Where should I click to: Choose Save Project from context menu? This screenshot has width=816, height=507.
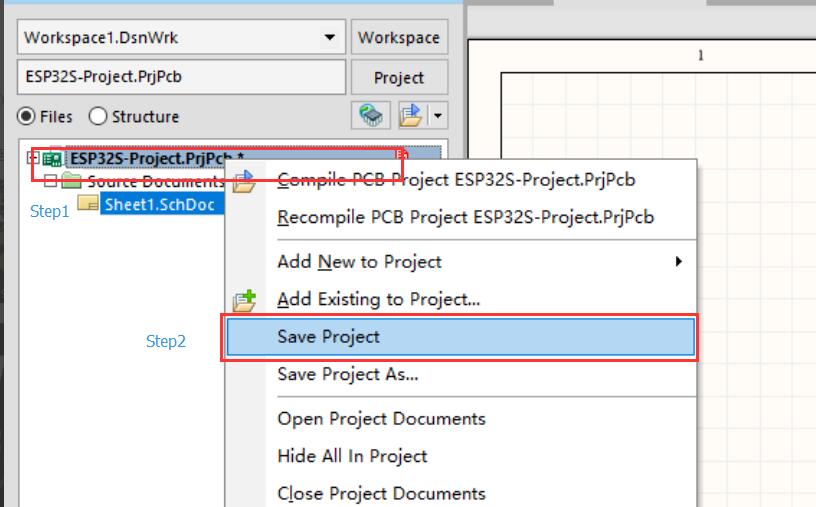click(x=461, y=337)
